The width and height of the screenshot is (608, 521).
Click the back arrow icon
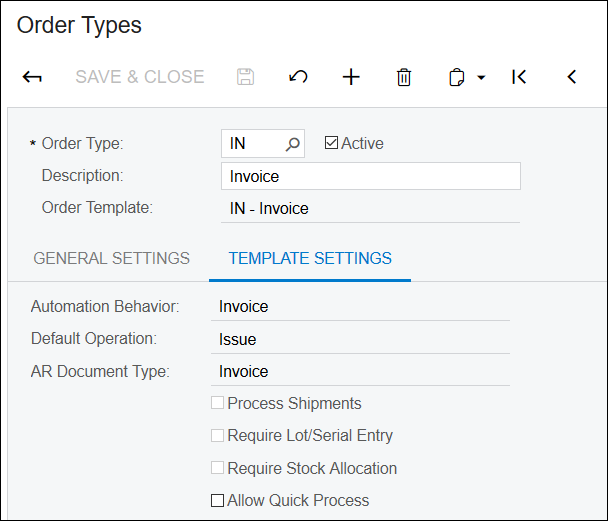point(32,77)
